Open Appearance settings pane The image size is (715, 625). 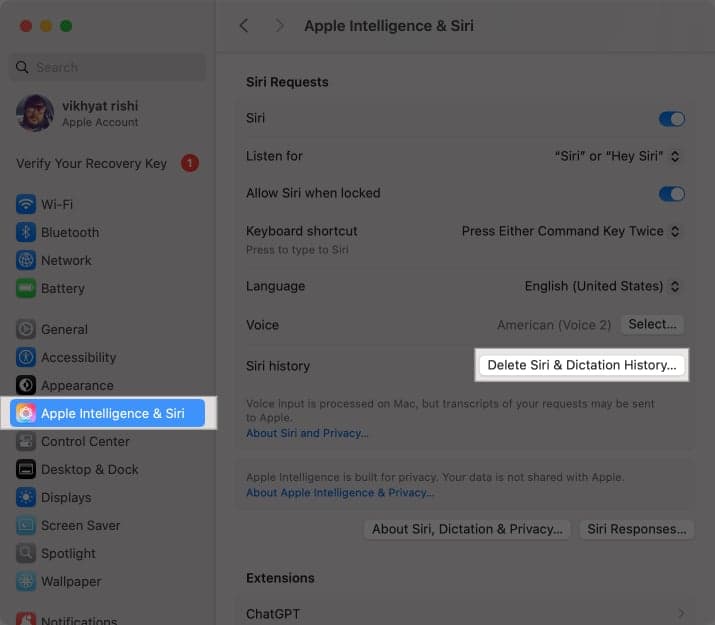pyautogui.click(x=108, y=385)
